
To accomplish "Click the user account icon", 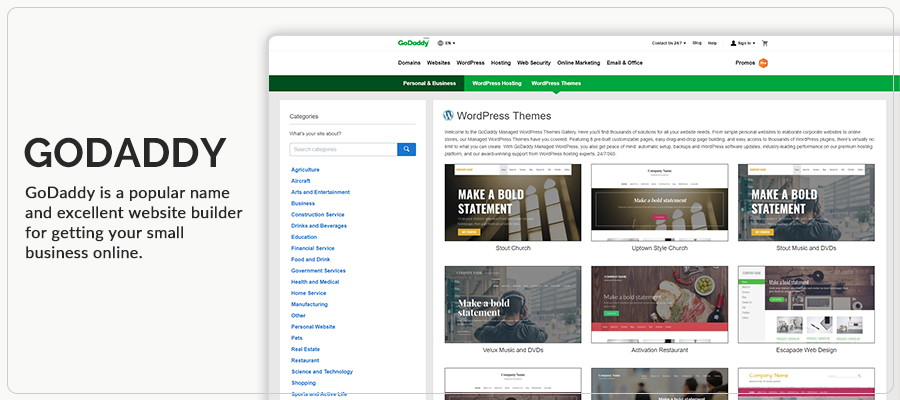I will click(x=733, y=43).
